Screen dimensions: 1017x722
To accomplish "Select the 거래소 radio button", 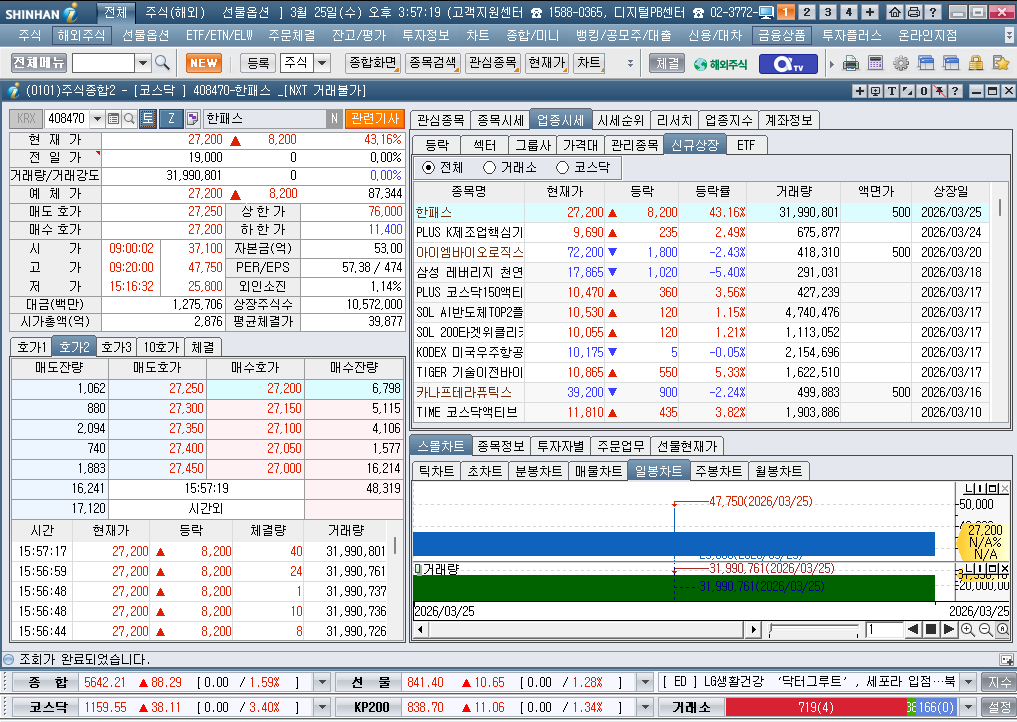I will click(490, 168).
